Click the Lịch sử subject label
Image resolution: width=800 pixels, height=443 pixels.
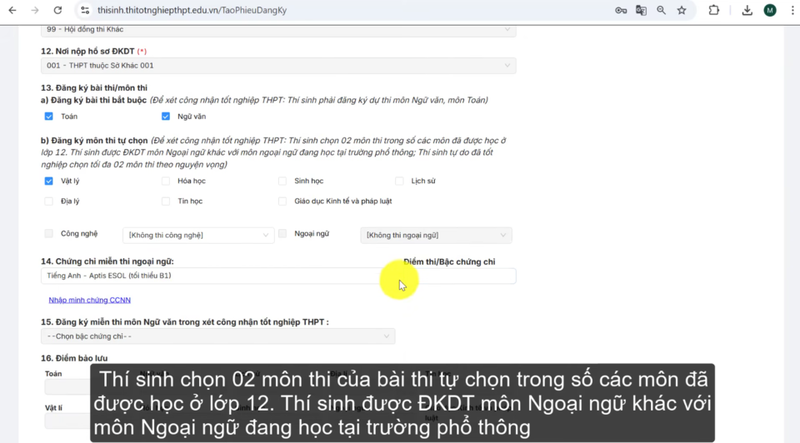(423, 181)
